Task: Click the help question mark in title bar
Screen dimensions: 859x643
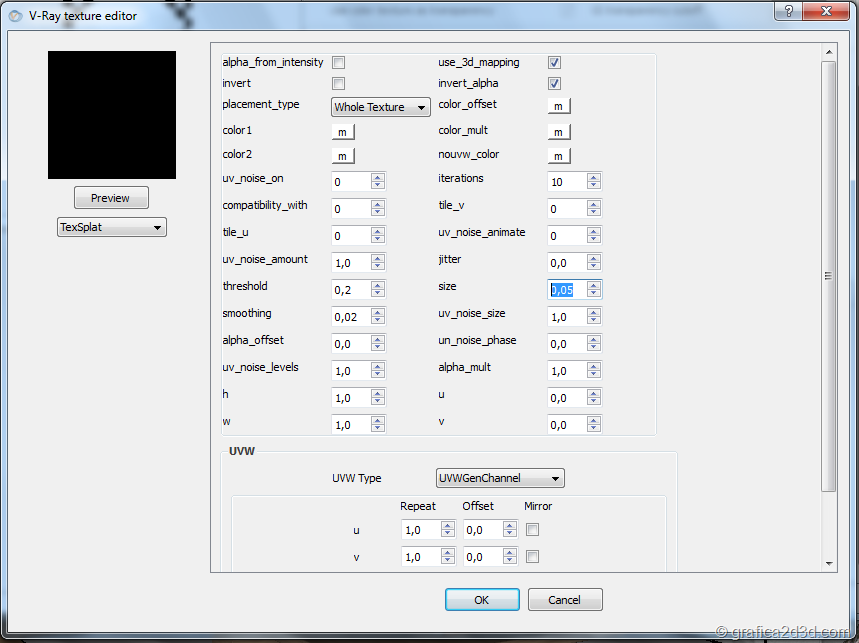Action: pos(788,11)
